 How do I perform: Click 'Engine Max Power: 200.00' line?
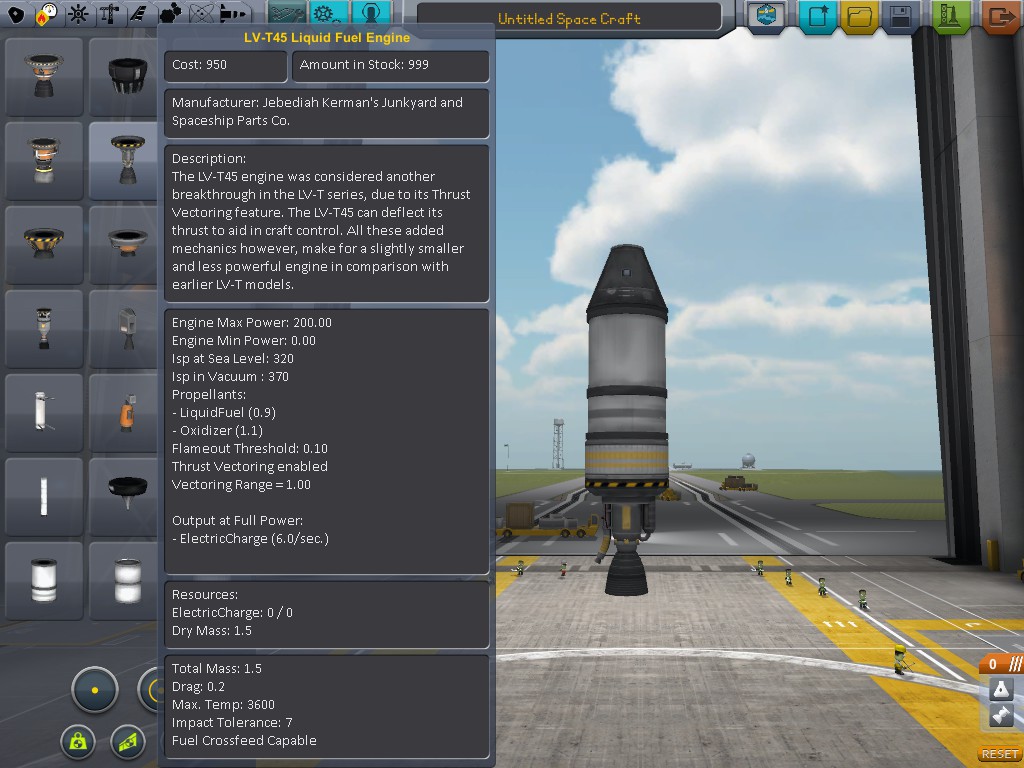(251, 323)
